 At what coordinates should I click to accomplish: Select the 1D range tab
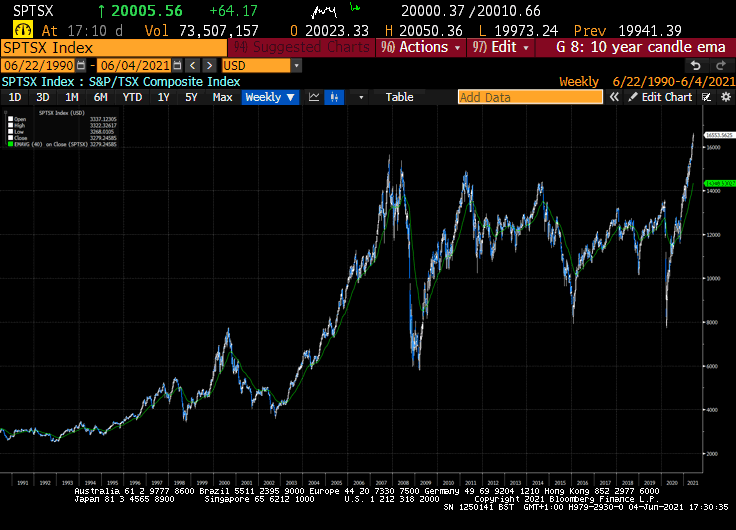pyautogui.click(x=15, y=97)
